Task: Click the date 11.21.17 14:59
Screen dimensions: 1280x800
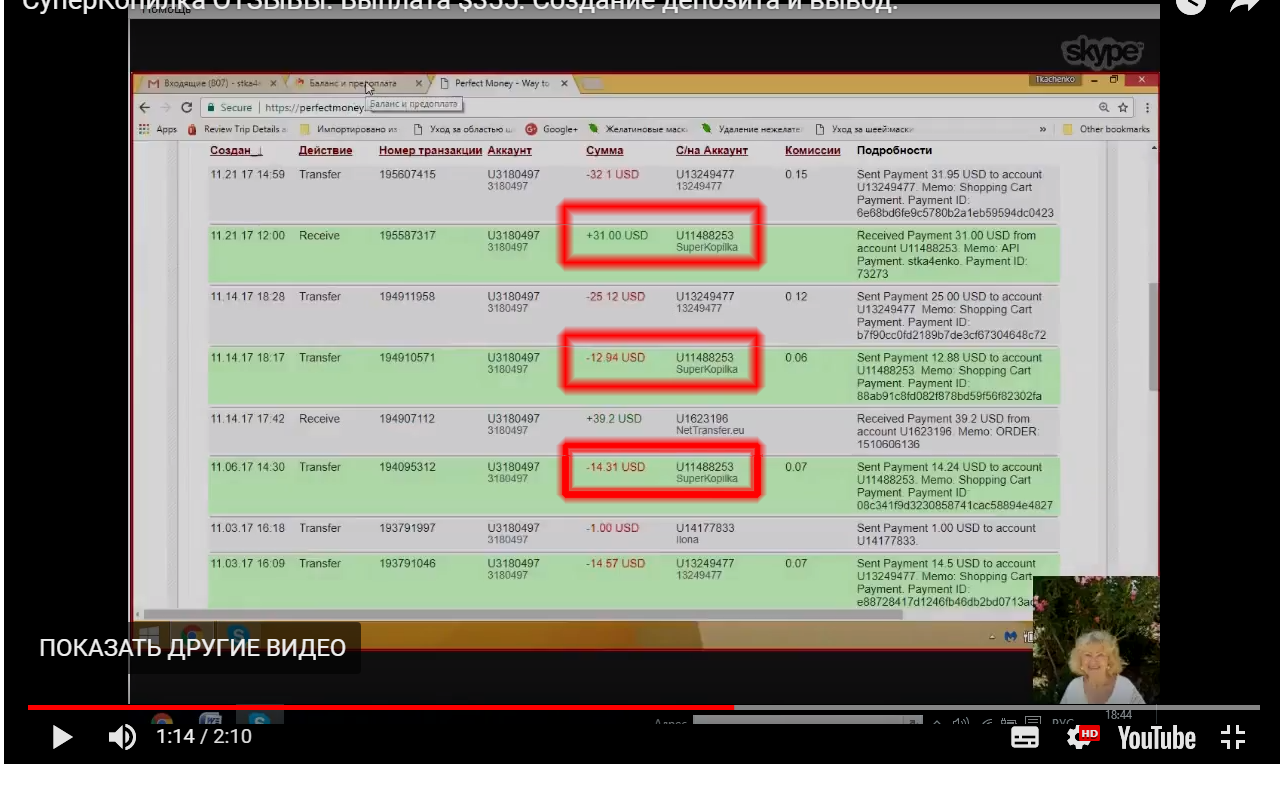Action: (x=247, y=175)
